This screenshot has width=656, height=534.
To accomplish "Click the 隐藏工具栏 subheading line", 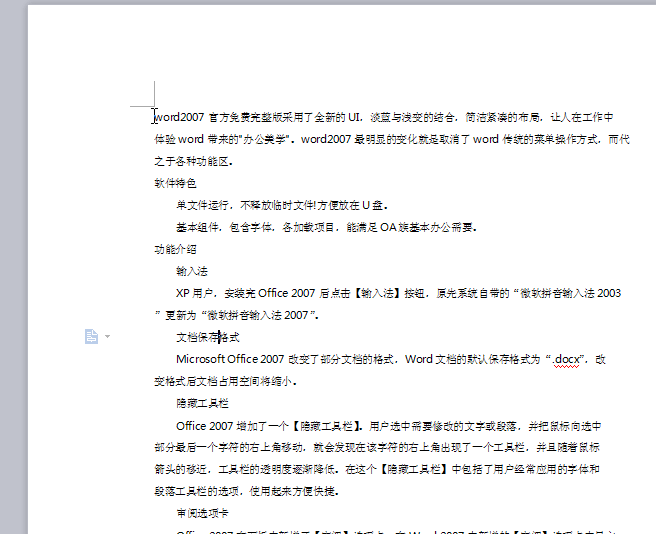I will (x=202, y=403).
